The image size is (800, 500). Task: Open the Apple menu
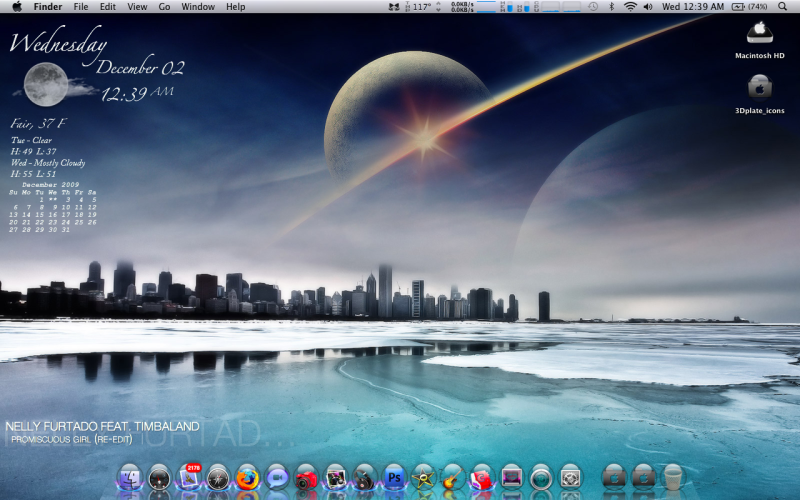coord(17,7)
